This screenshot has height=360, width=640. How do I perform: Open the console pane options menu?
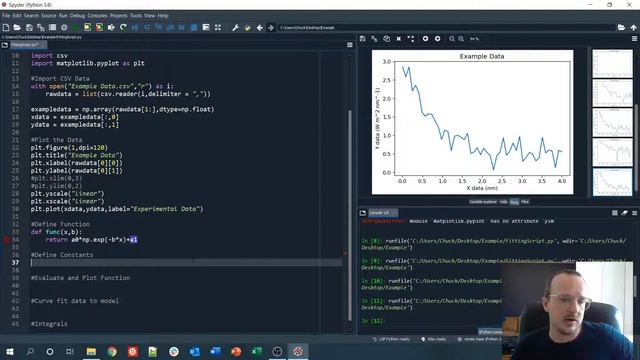click(634, 213)
